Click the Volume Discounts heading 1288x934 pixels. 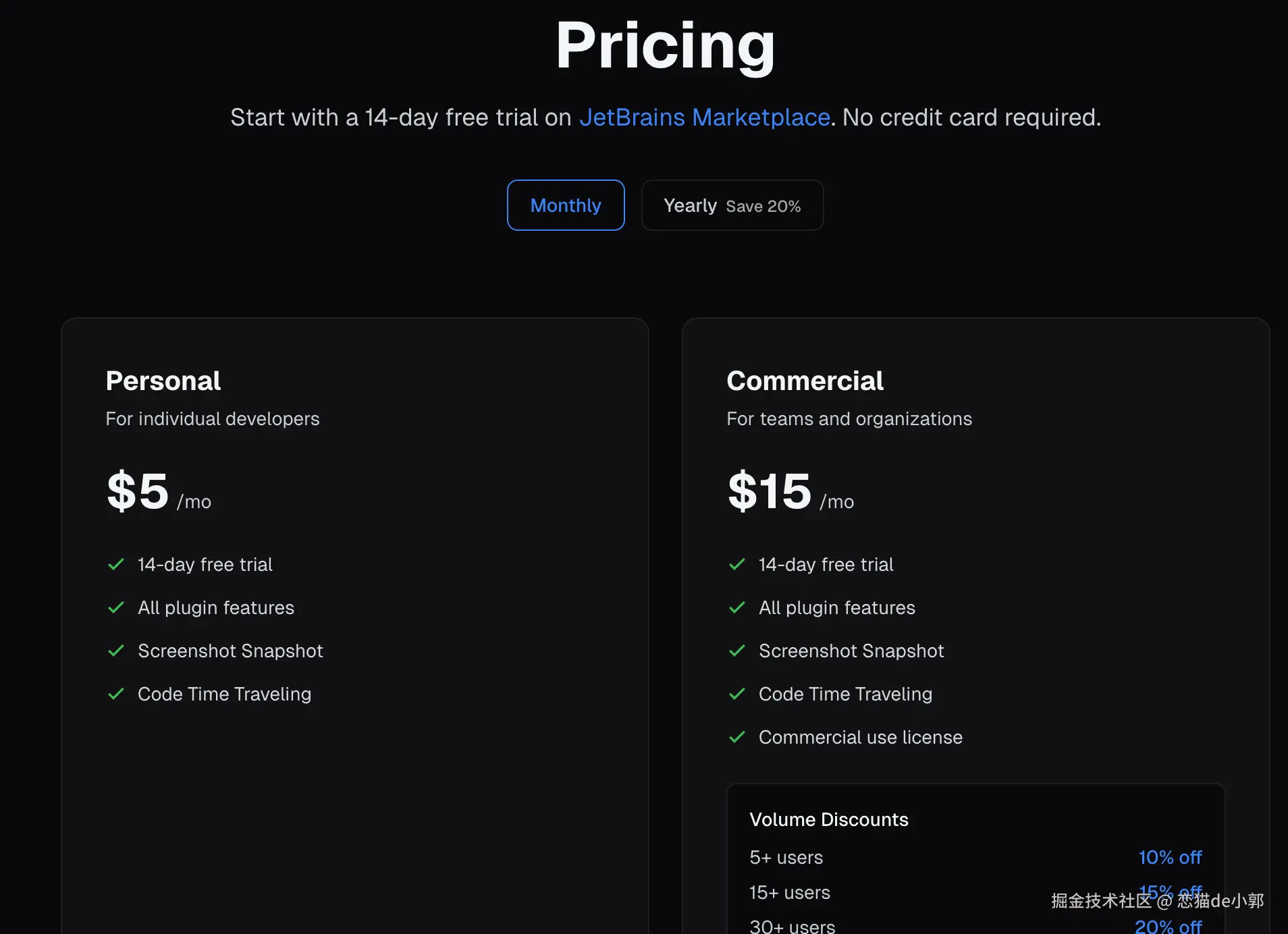(x=829, y=819)
